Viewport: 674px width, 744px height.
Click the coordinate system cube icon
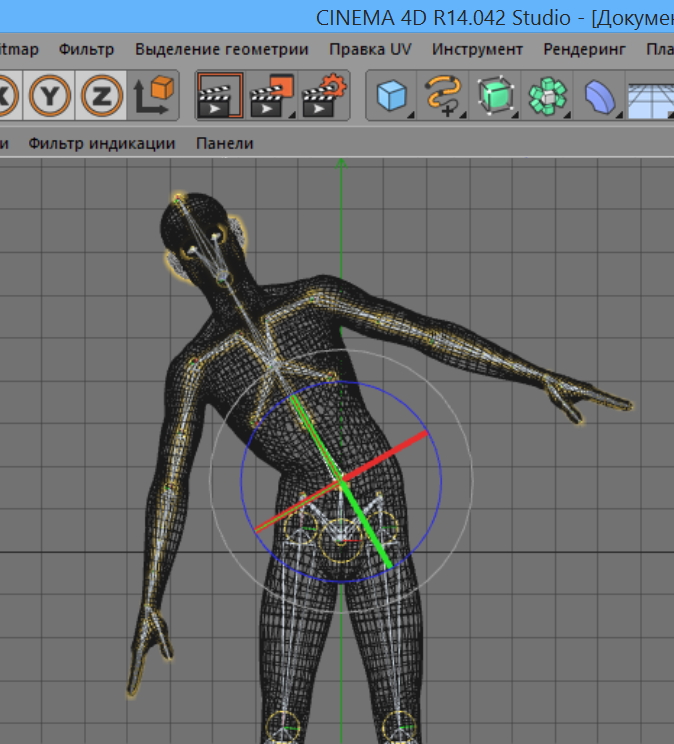click(x=153, y=96)
